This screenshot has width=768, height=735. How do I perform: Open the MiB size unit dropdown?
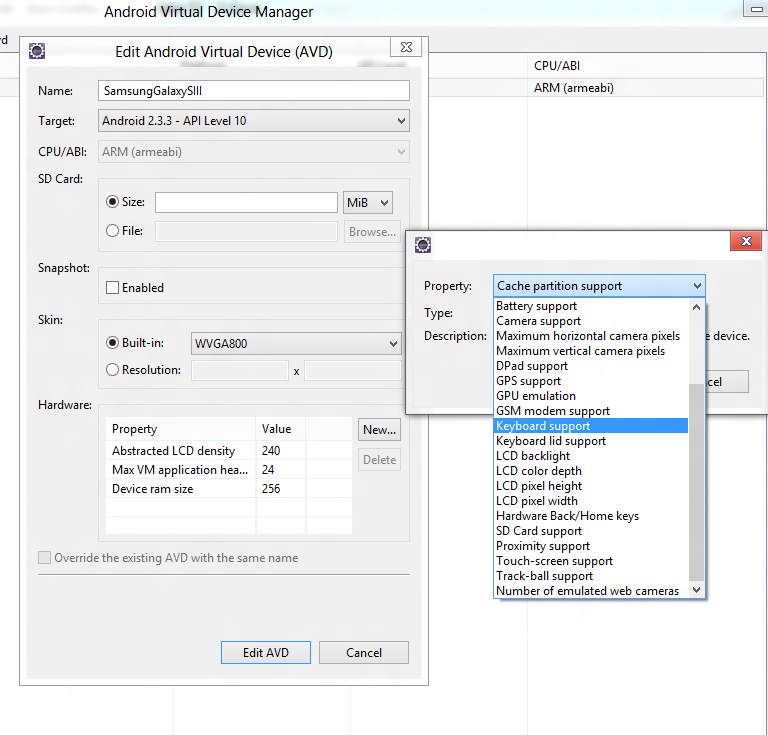tap(368, 202)
